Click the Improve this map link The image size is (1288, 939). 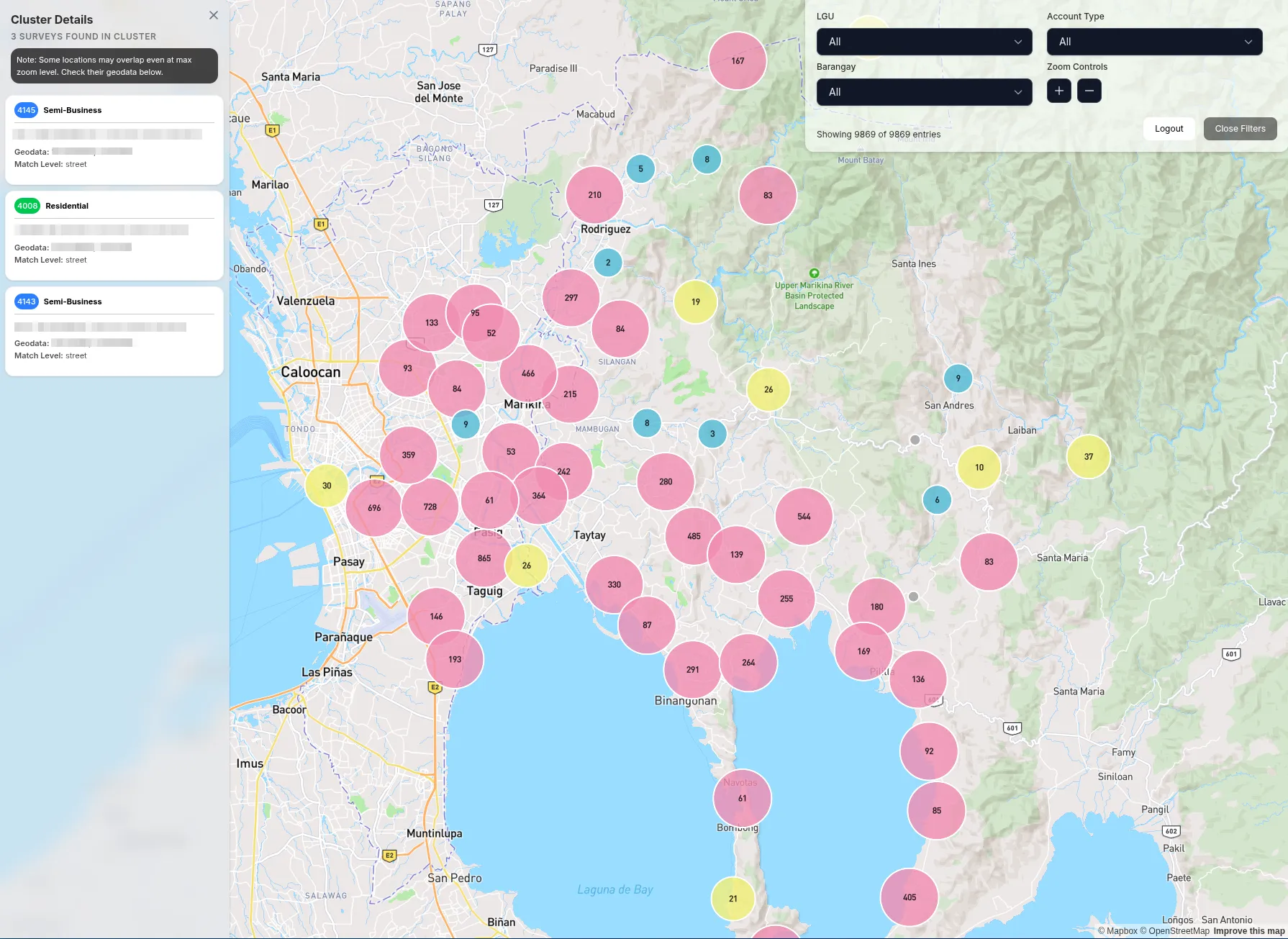click(x=1248, y=931)
